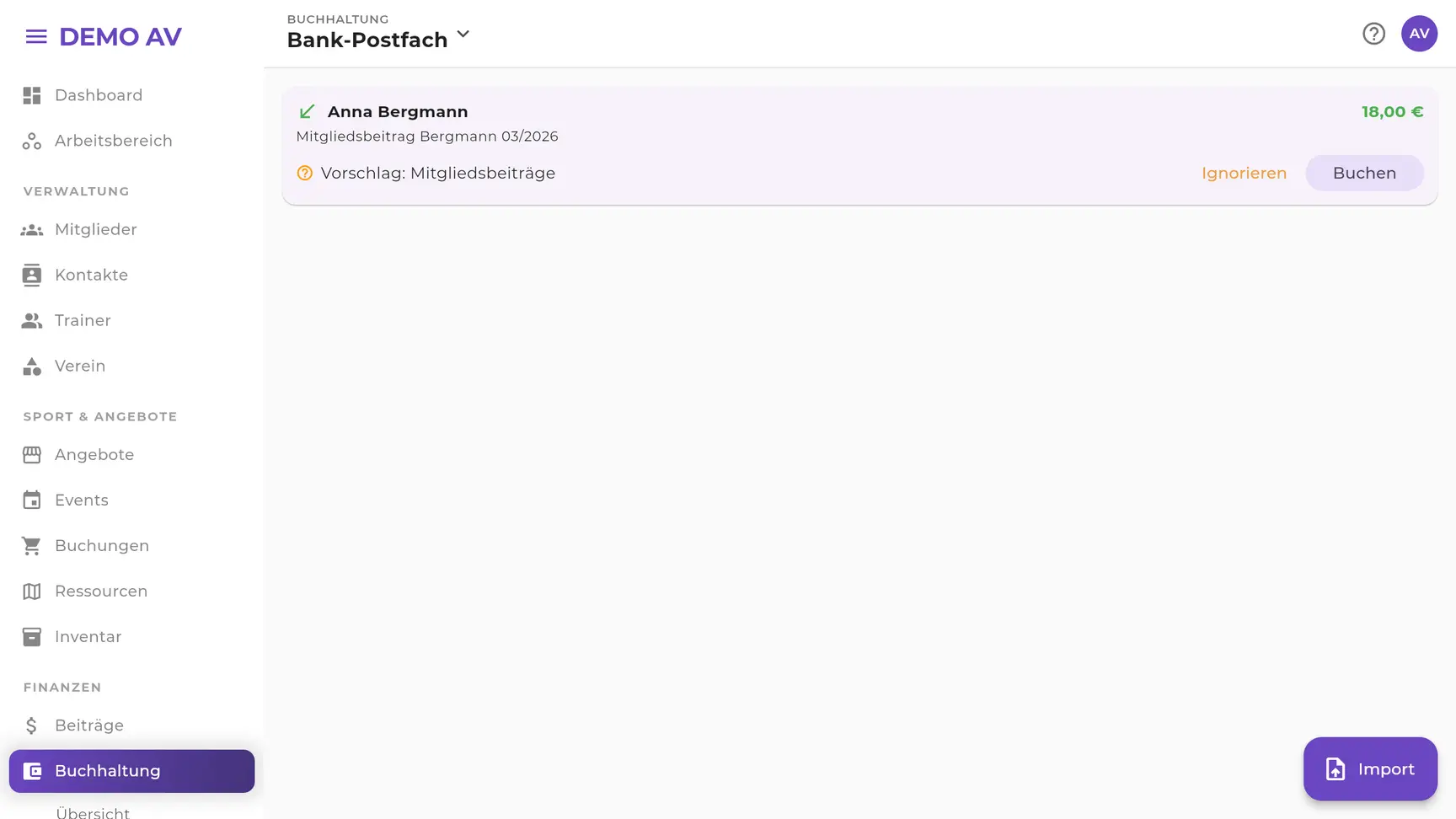Click the Buchen button

coord(1364,173)
